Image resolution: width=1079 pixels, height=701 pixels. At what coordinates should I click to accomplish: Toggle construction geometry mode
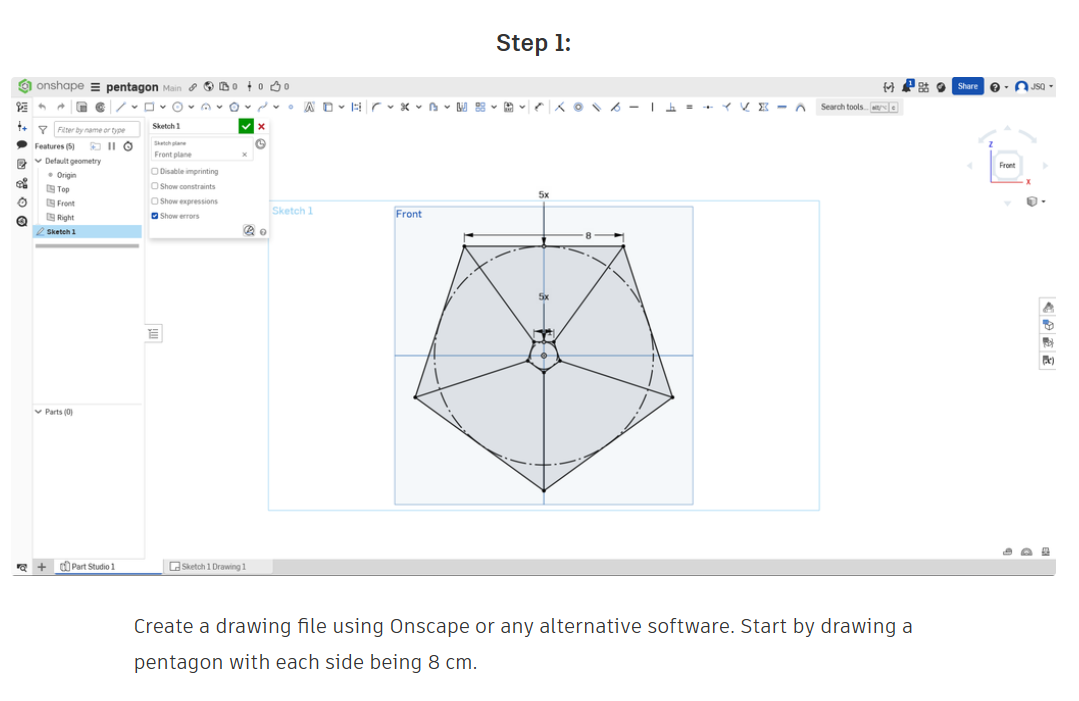click(356, 107)
